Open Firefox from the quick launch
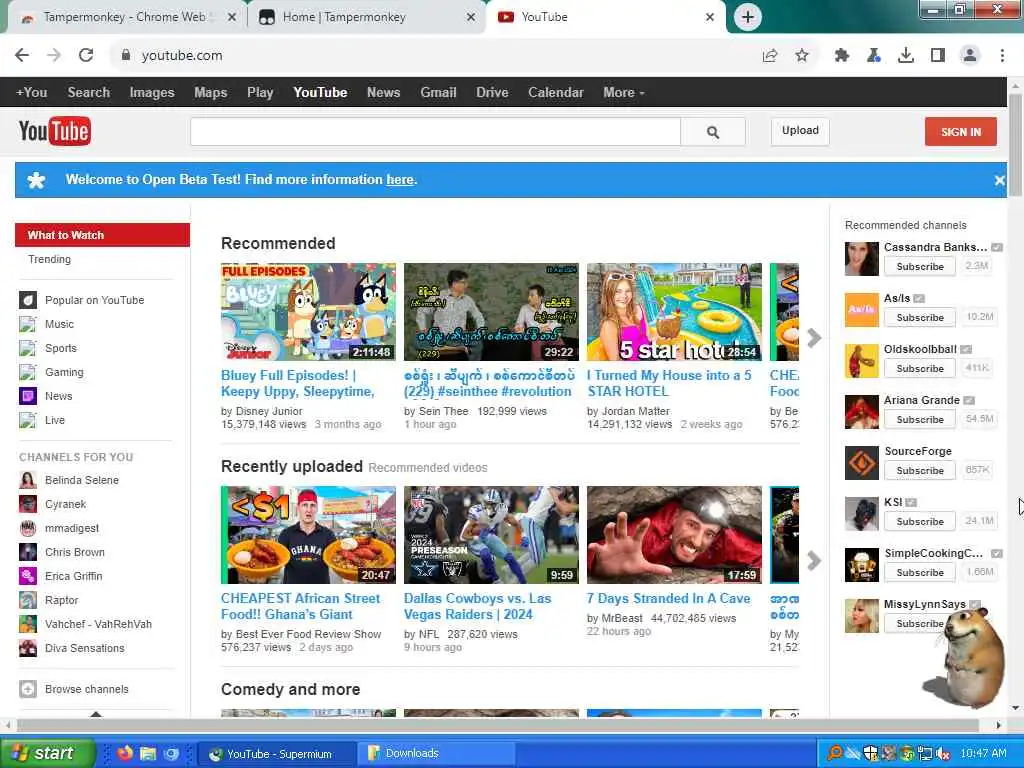Screen dimensions: 1024x768 (125, 753)
